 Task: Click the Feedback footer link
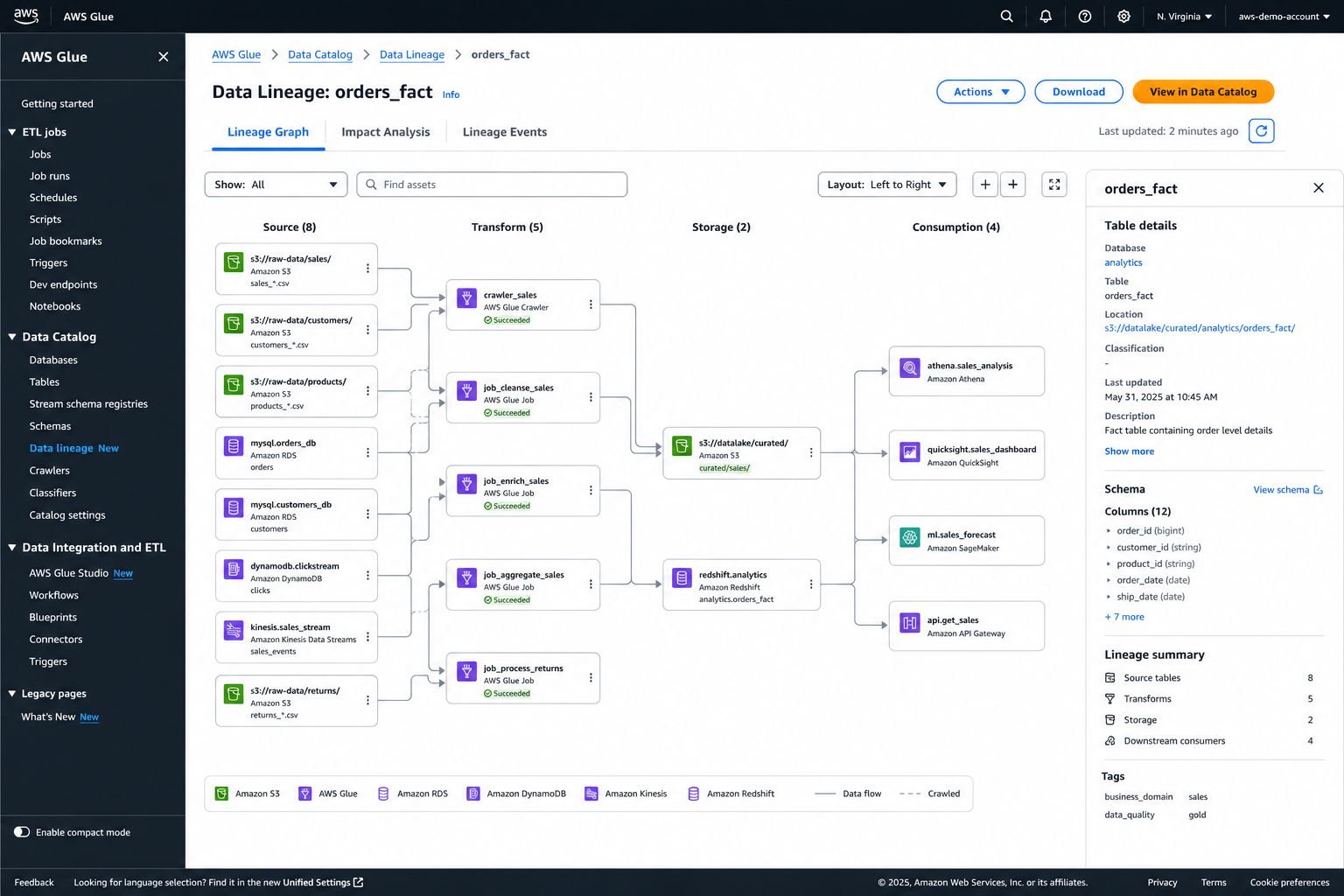pos(34,882)
